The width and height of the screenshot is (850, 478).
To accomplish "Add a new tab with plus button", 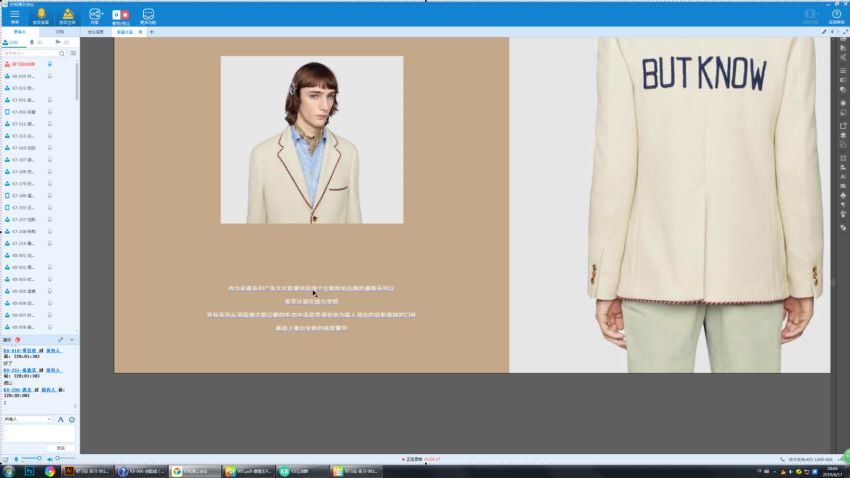I will 151,32.
